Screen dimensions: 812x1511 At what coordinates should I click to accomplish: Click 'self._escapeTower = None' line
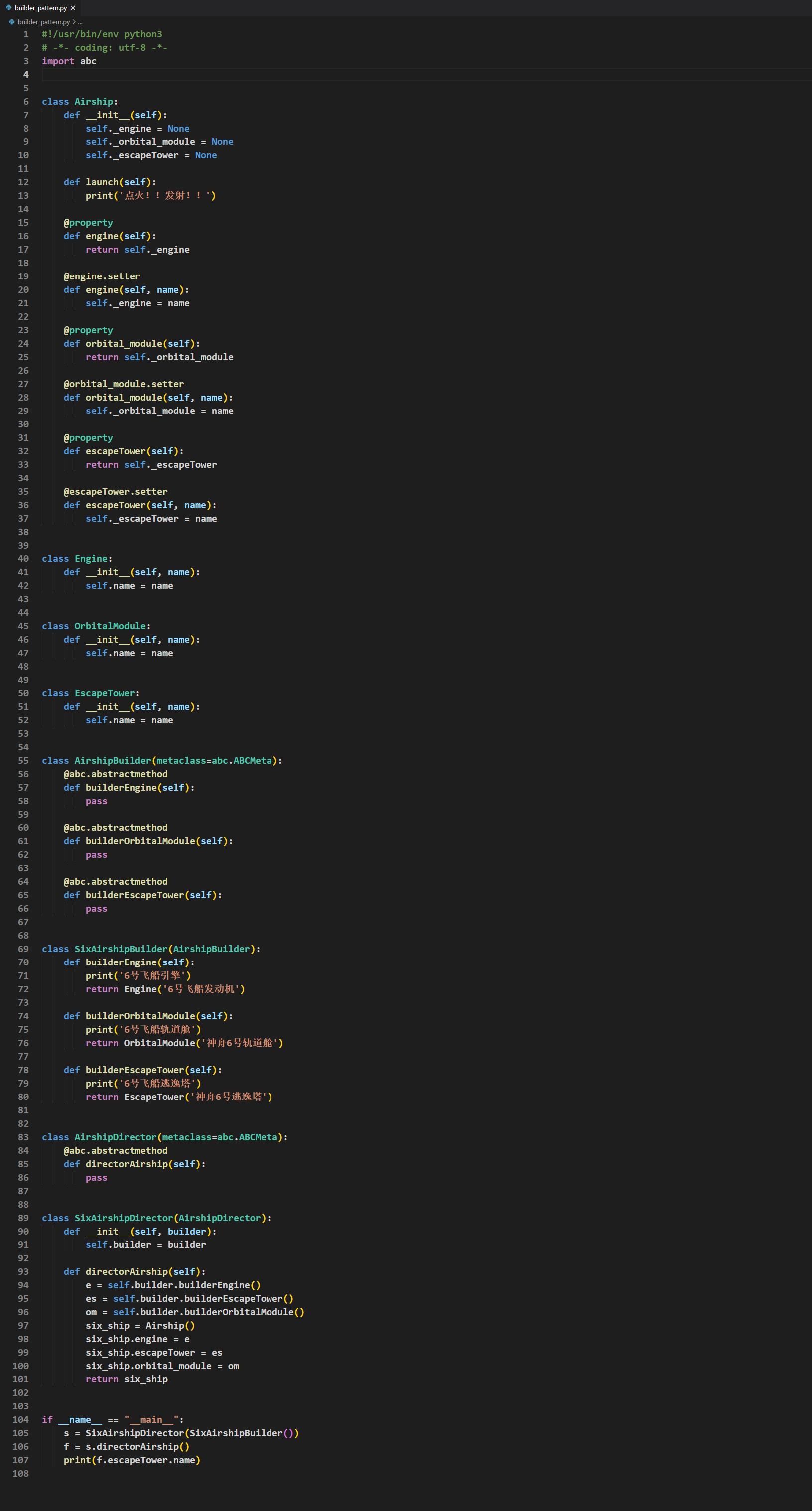[x=151, y=155]
